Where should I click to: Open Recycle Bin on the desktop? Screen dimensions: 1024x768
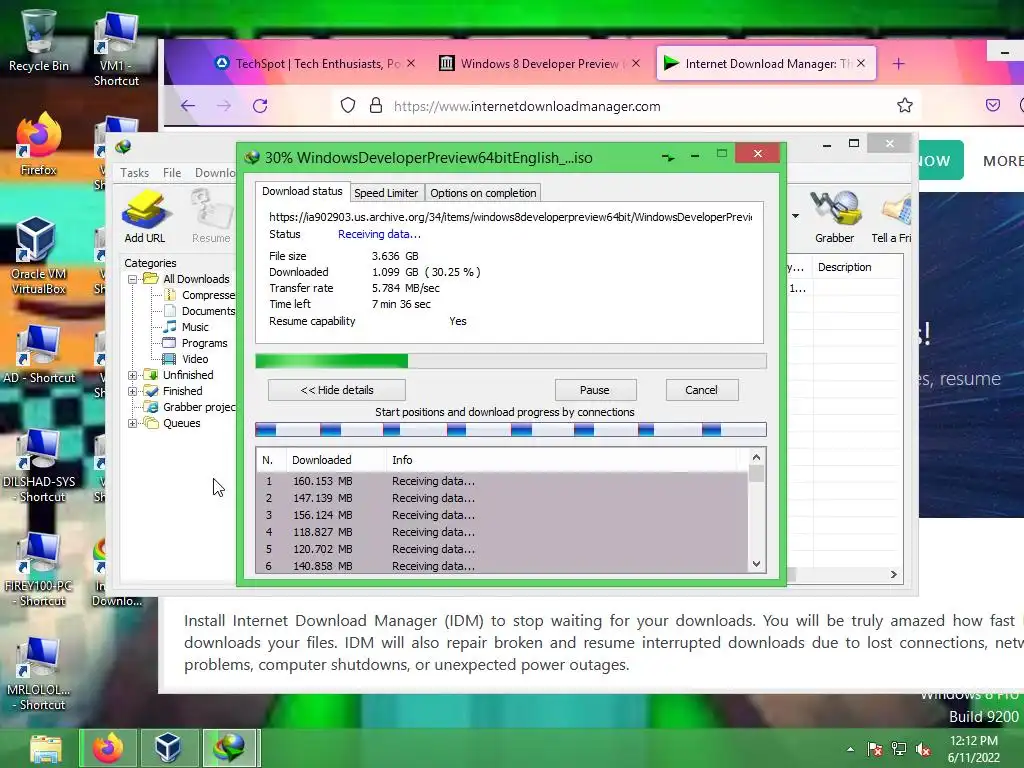tap(39, 40)
